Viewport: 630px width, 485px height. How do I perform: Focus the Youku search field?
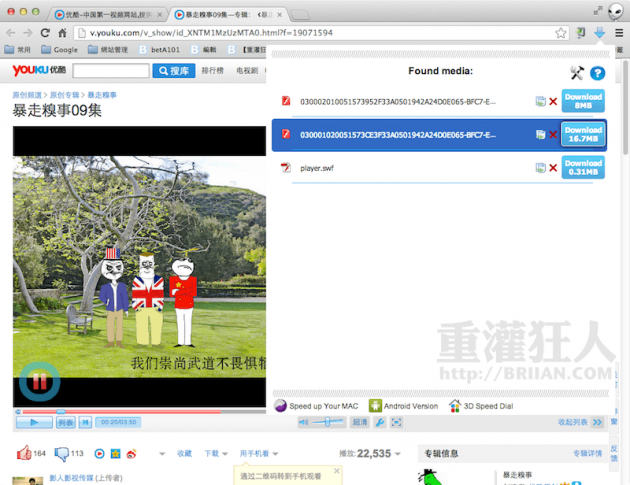111,71
